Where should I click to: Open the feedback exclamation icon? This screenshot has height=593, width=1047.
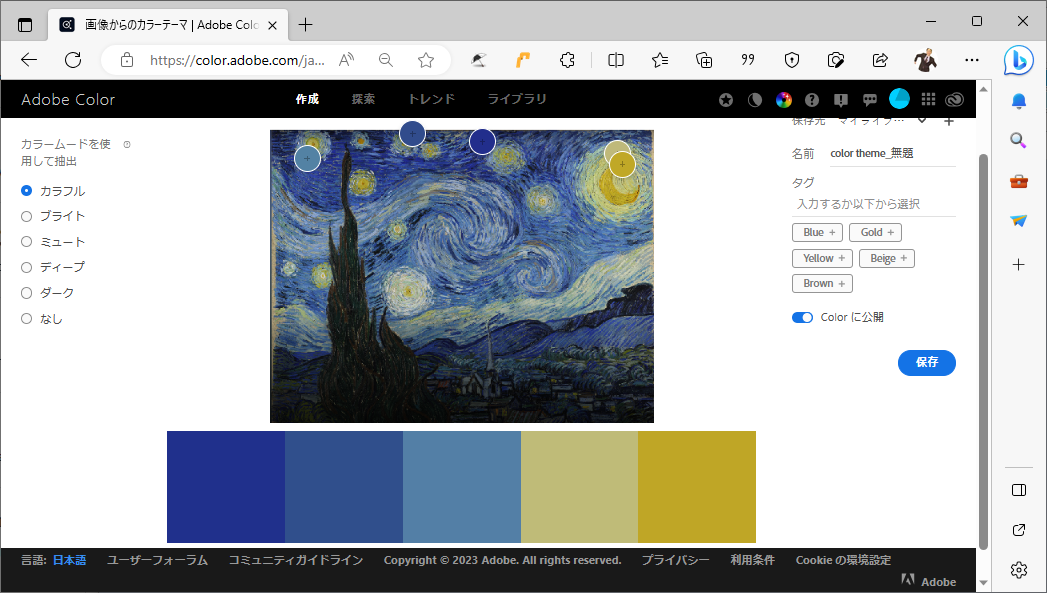pyautogui.click(x=840, y=99)
